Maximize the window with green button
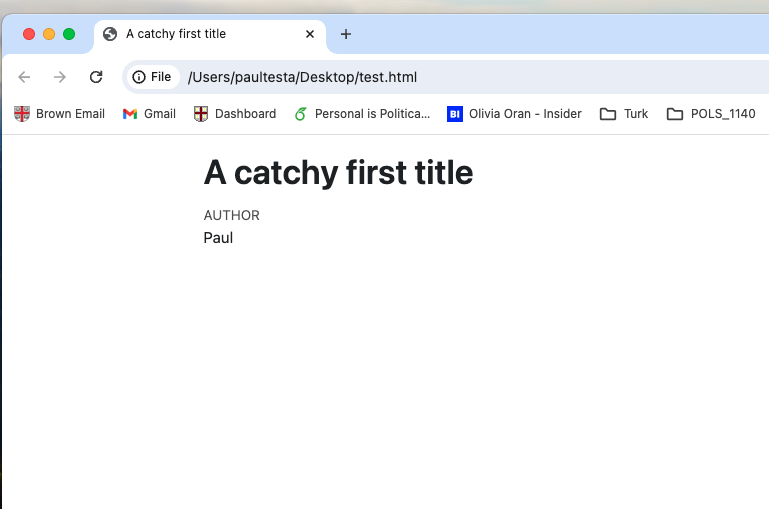Viewport: 769px width, 509px height. [x=69, y=34]
